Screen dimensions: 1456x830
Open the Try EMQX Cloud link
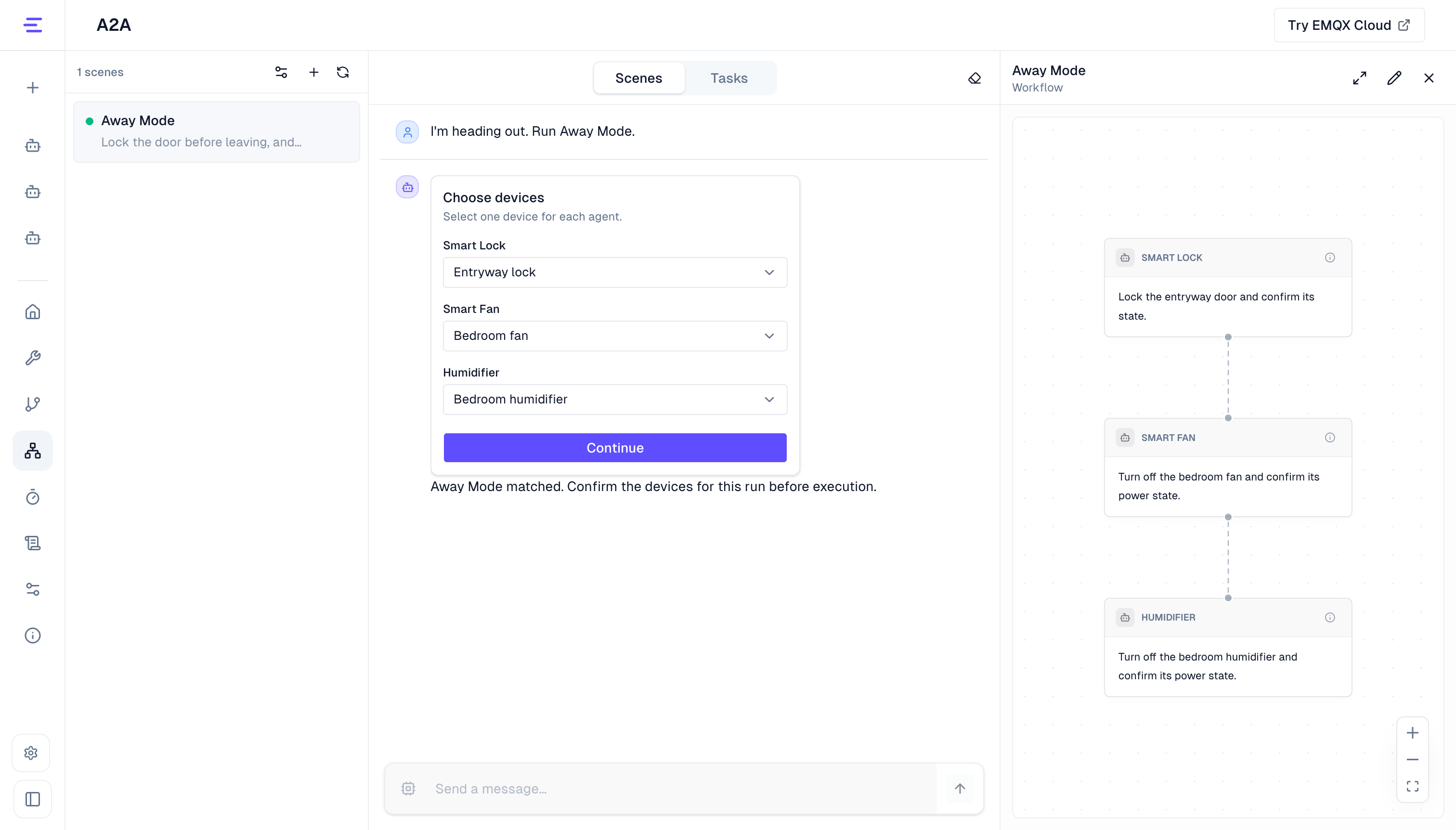pyautogui.click(x=1350, y=25)
